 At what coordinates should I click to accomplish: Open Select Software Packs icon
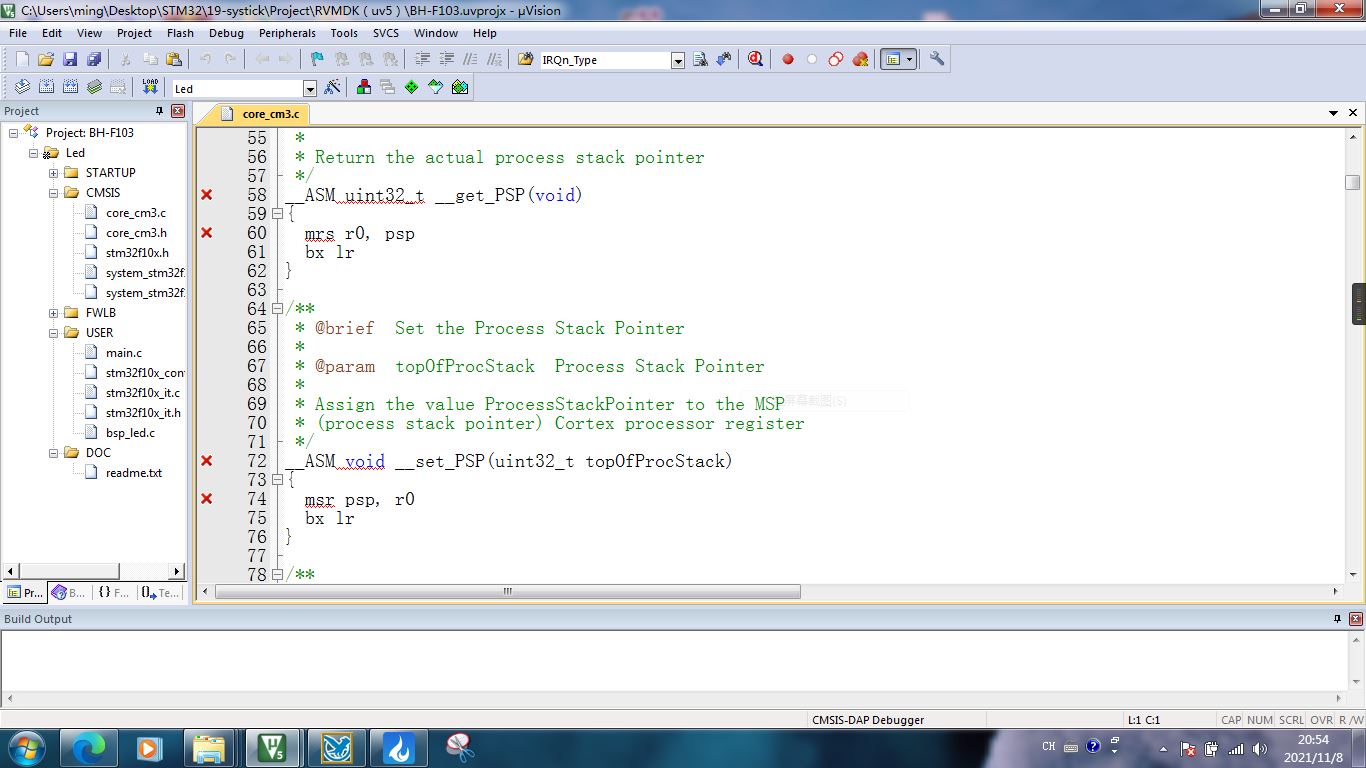(435, 87)
